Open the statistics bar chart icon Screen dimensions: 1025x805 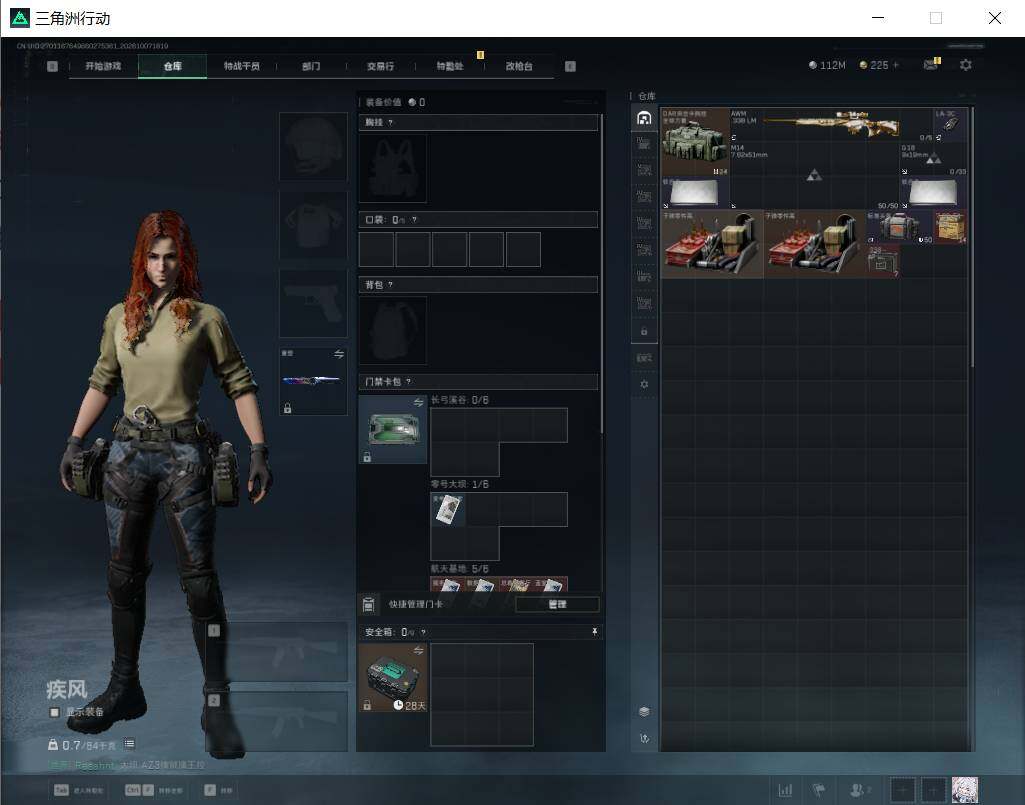click(785, 790)
